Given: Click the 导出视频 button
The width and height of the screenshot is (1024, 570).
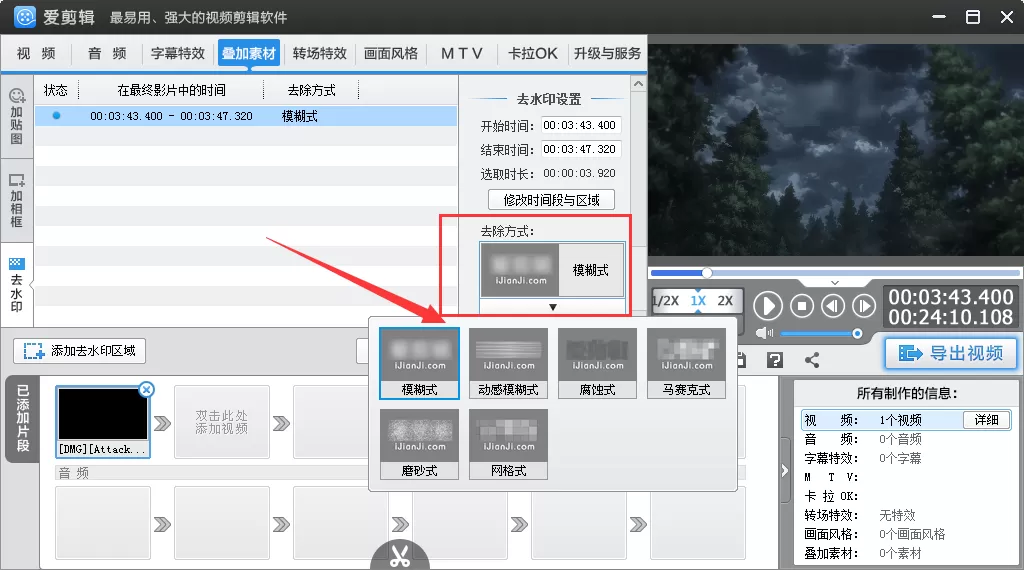Looking at the screenshot, I should [951, 353].
